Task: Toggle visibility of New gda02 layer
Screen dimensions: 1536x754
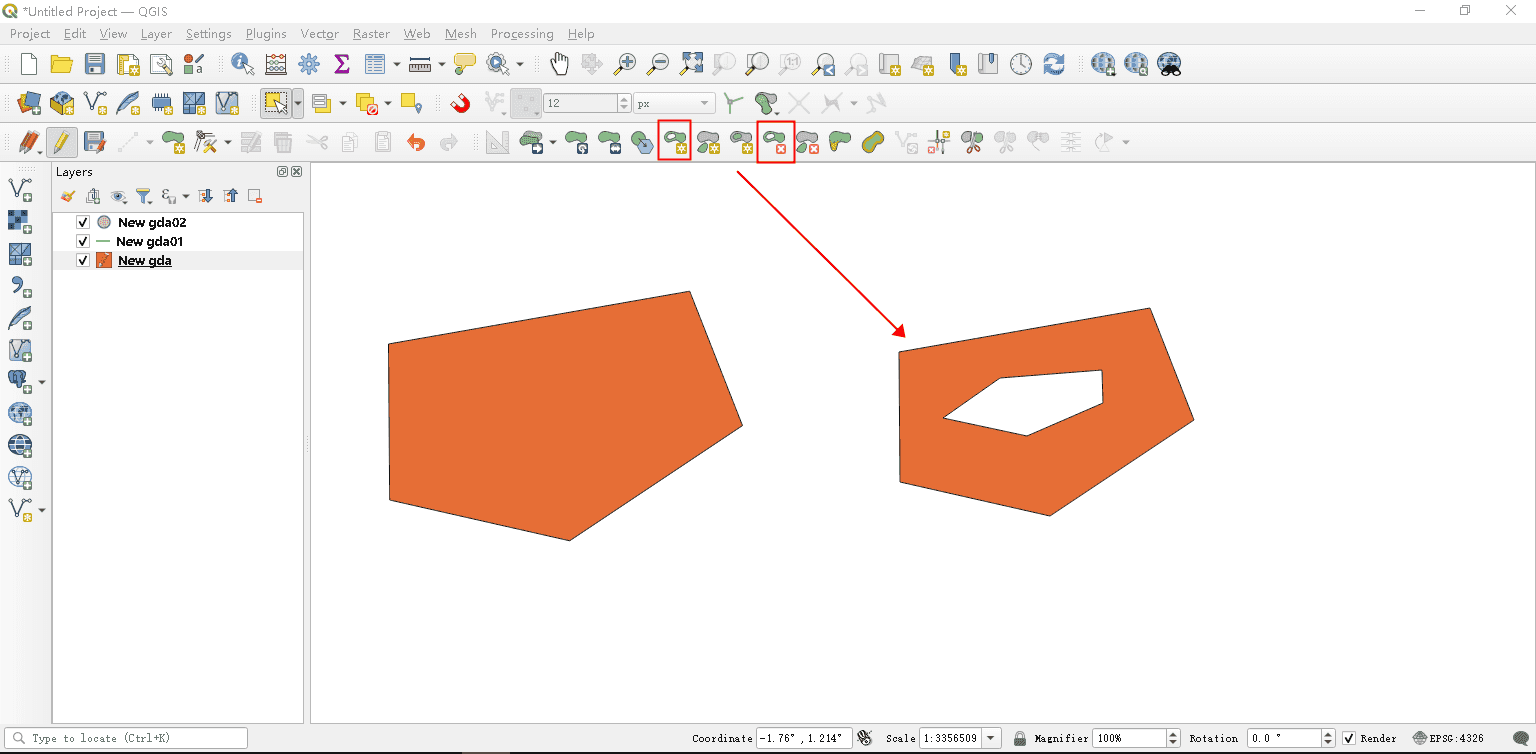Action: point(83,222)
